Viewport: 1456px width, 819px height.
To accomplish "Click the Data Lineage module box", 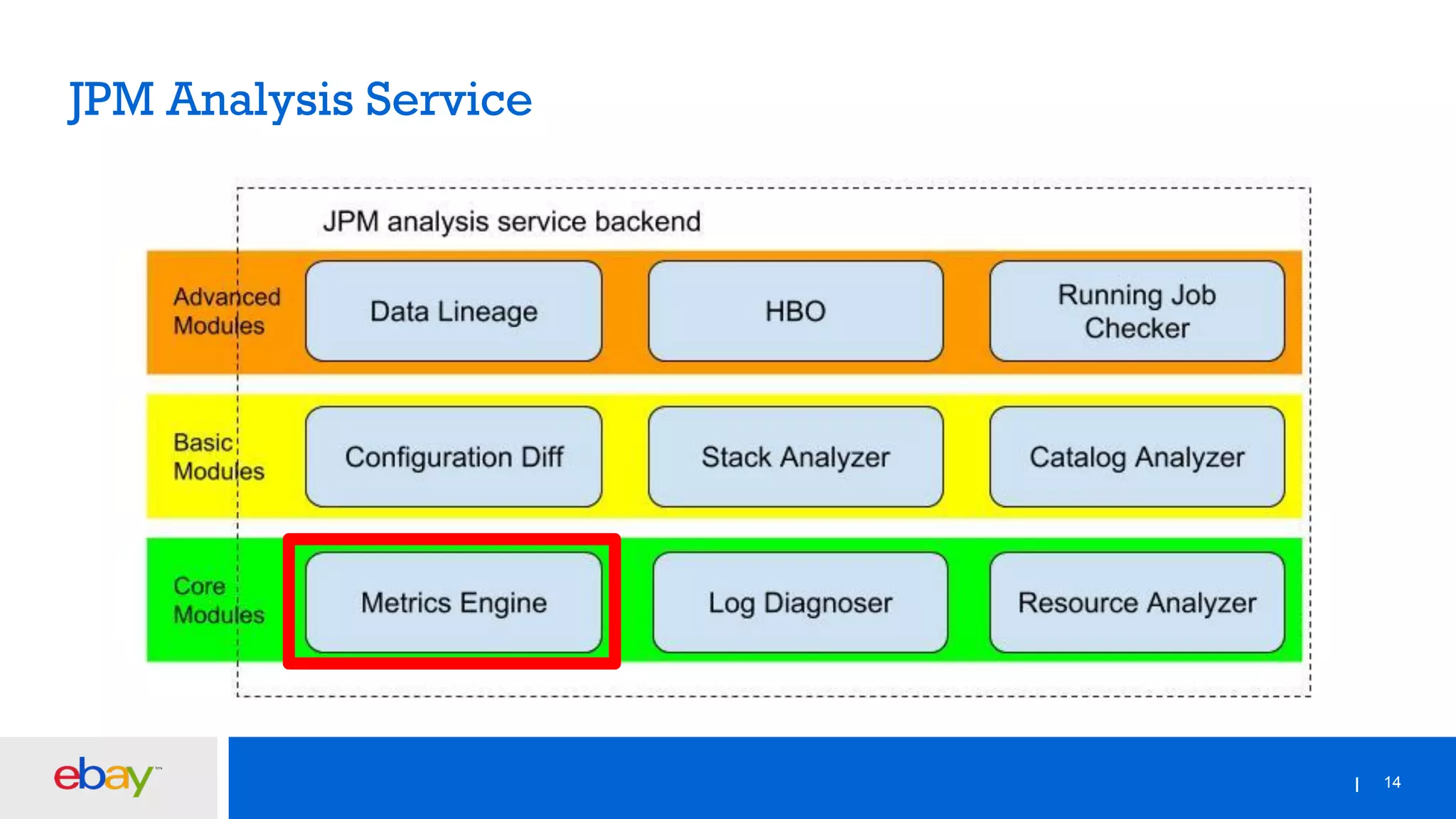I will [x=454, y=311].
